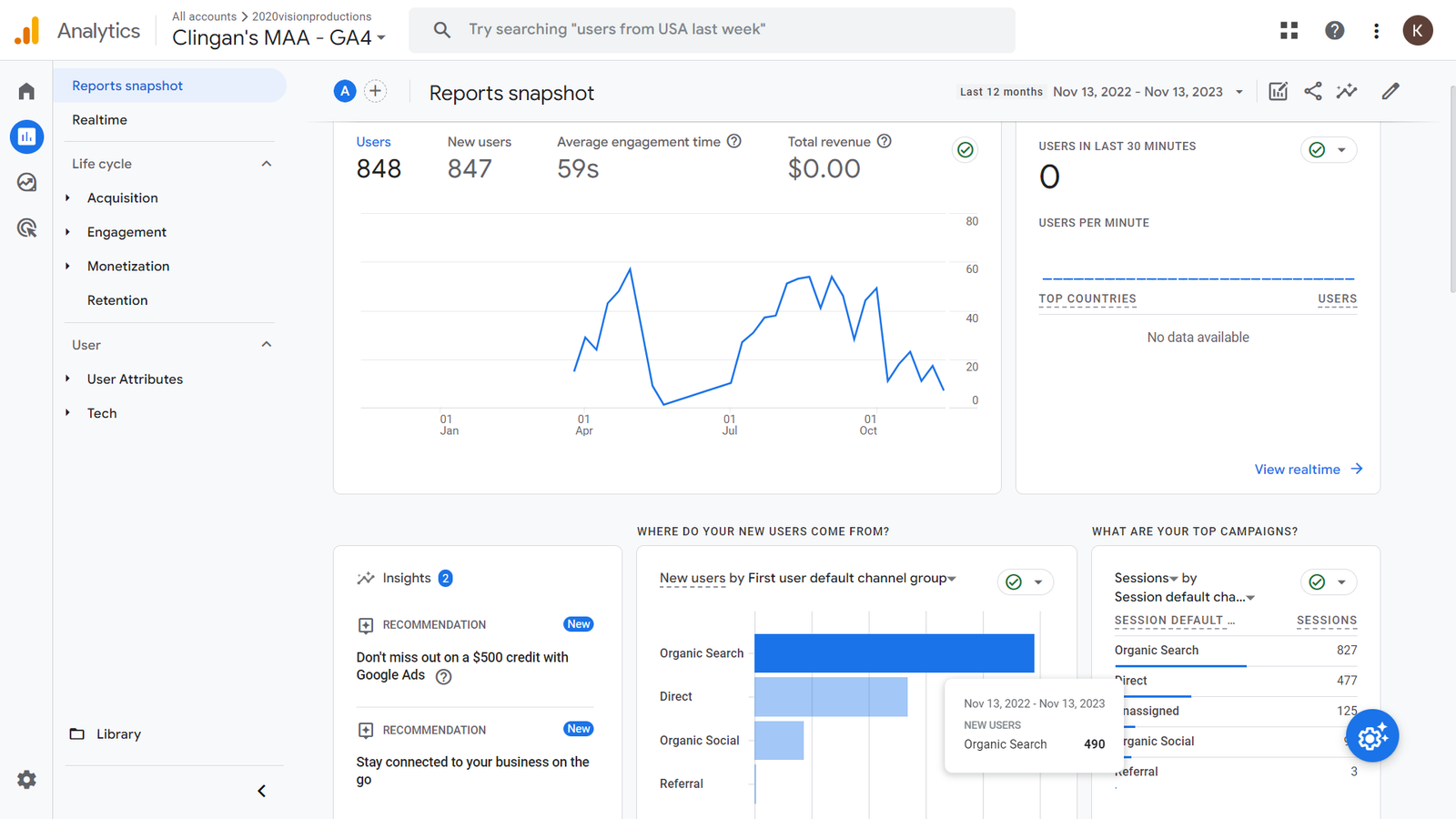Click the All Users segment A badge
The height and width of the screenshot is (819, 1456).
point(345,91)
